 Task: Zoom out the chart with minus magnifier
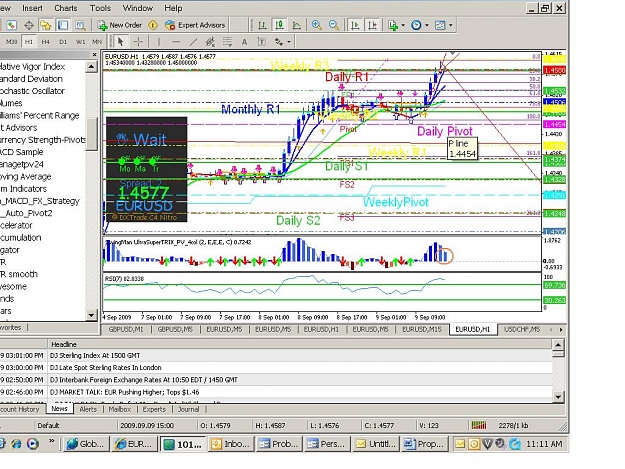334,25
